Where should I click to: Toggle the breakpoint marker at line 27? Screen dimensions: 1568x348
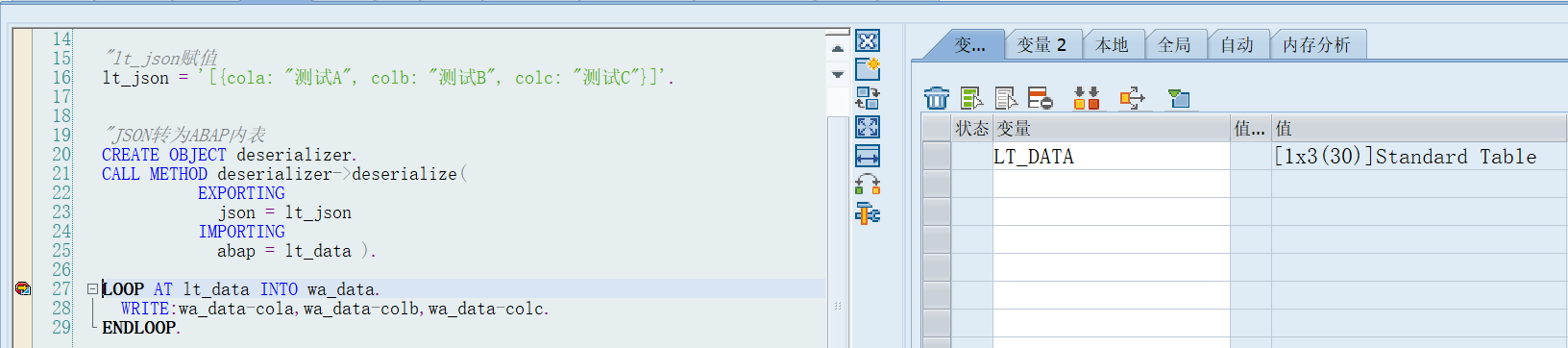pos(23,288)
